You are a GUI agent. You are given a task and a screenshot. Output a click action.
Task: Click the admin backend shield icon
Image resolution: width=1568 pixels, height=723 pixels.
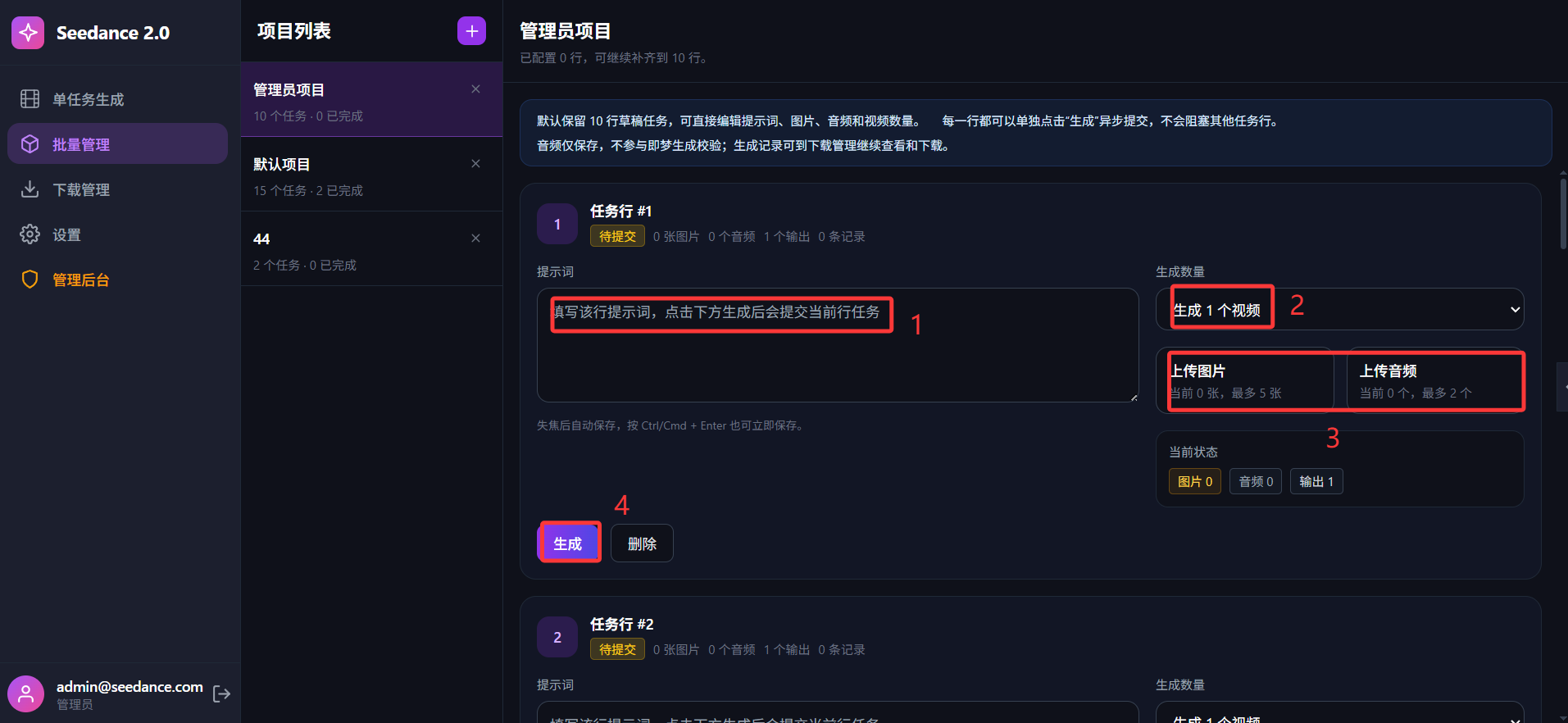click(x=30, y=280)
